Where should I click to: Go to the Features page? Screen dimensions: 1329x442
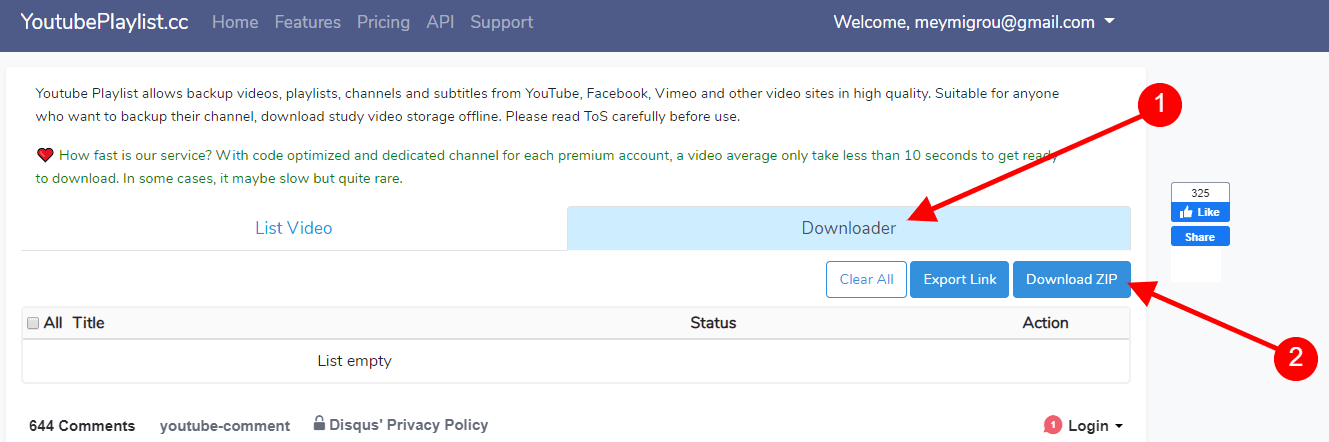pyautogui.click(x=307, y=22)
